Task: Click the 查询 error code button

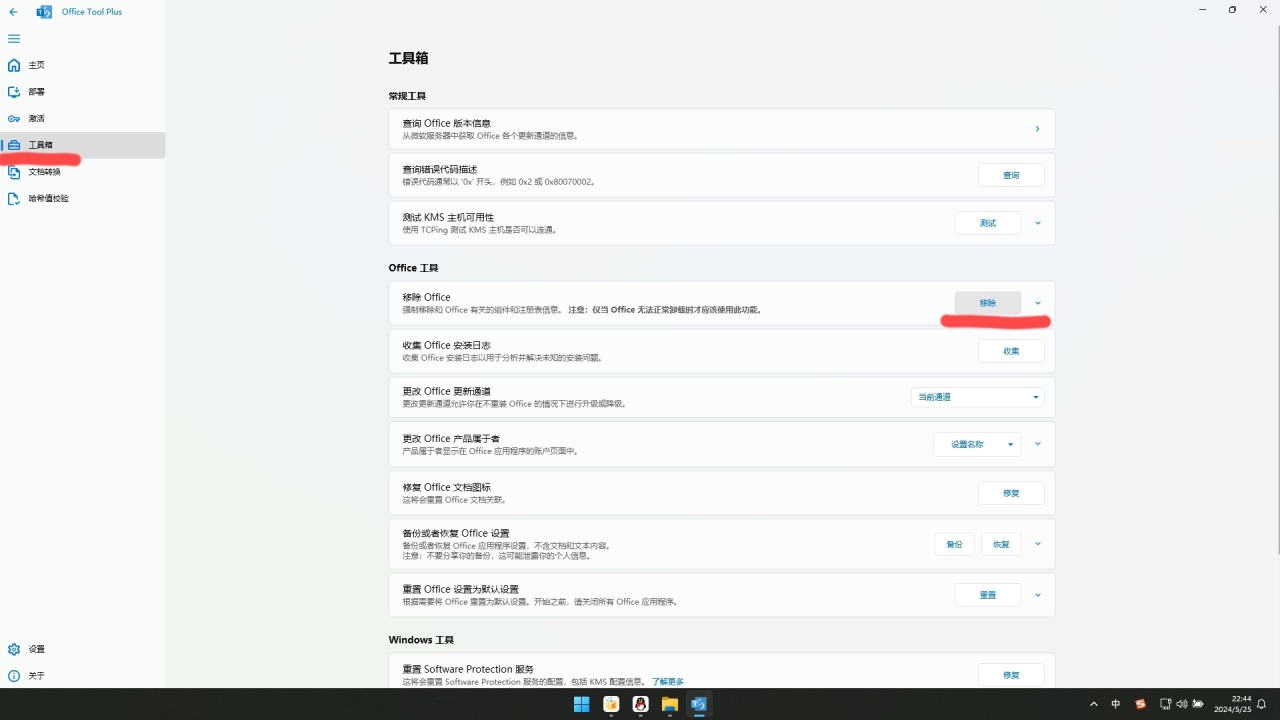Action: [x=1011, y=175]
